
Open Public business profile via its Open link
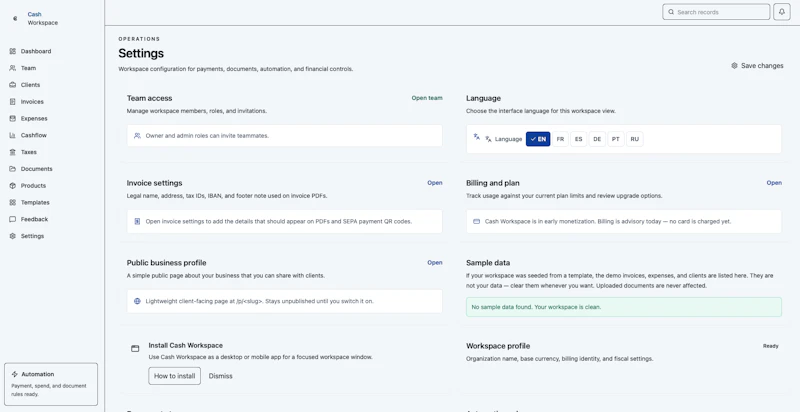point(435,263)
